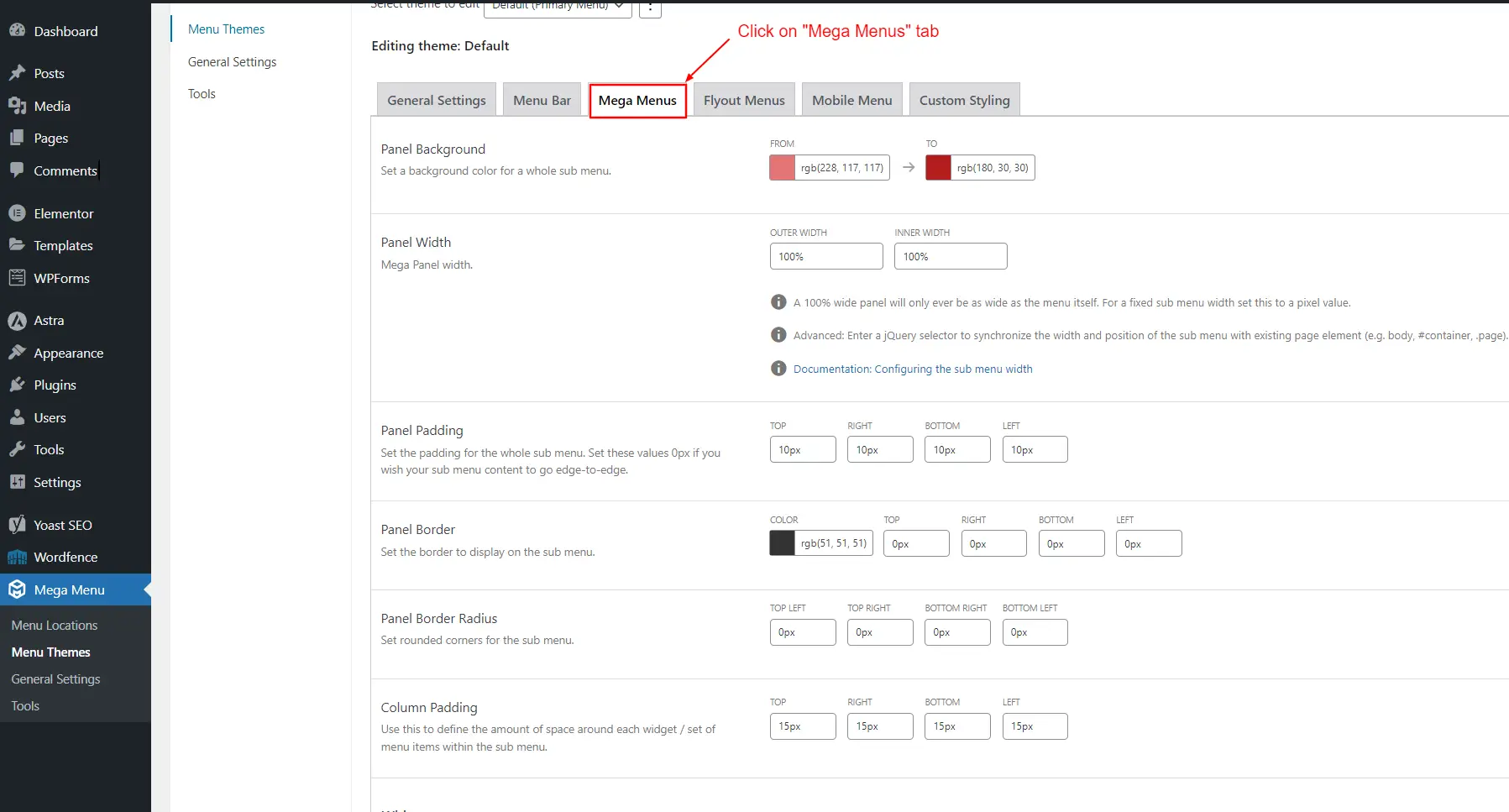
Task: Select Menu Locations in the sidebar
Action: coord(54,625)
